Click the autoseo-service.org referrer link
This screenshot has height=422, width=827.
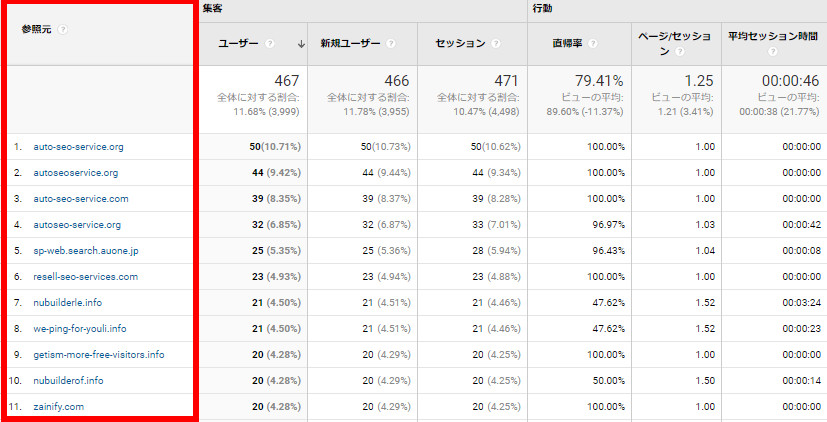pos(77,224)
